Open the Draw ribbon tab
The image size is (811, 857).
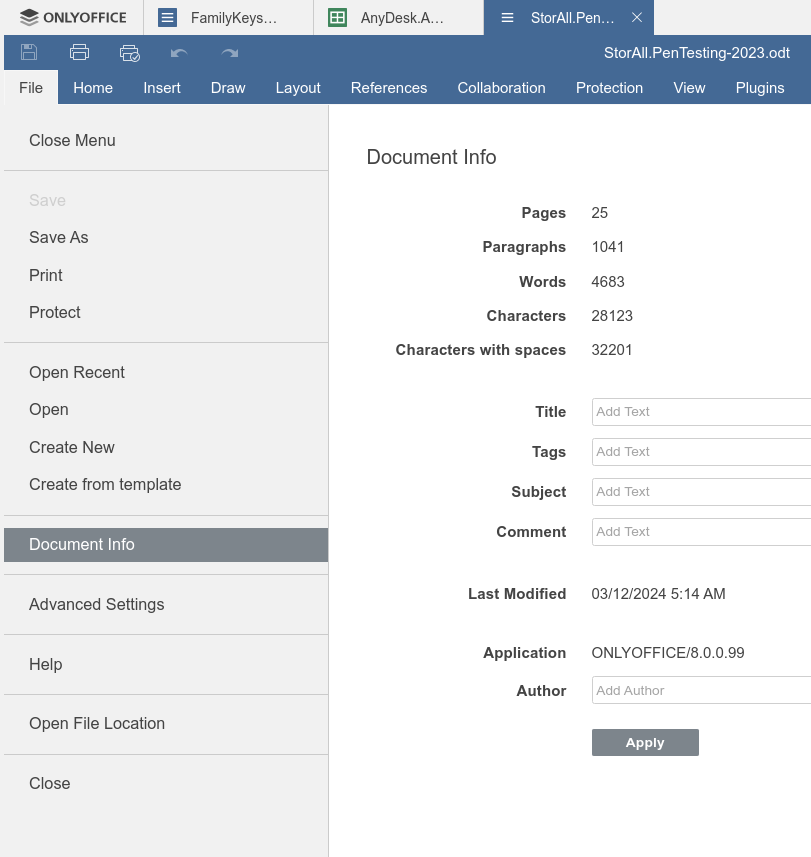[x=228, y=87]
